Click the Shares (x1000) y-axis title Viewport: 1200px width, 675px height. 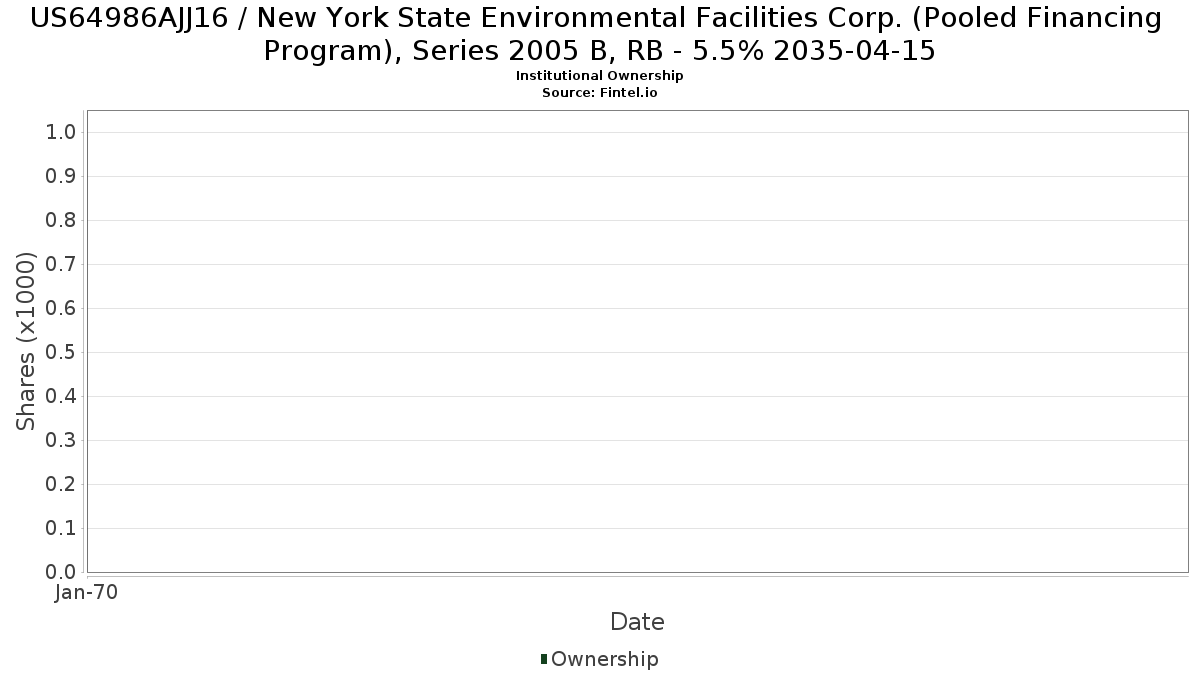click(26, 342)
